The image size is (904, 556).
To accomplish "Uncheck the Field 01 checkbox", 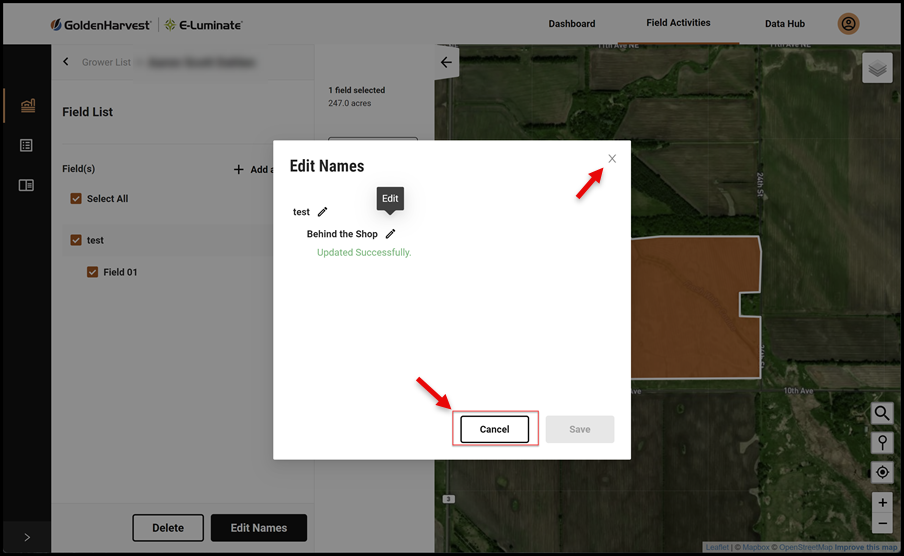I will 92,272.
